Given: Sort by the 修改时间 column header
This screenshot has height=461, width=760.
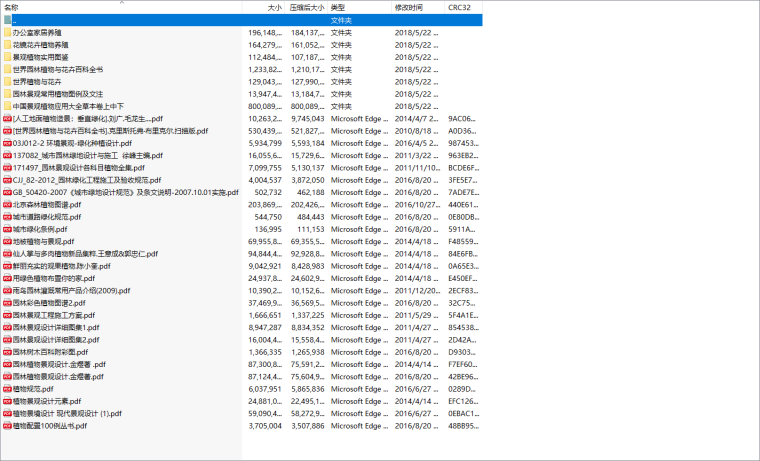Looking at the screenshot, I should (x=409, y=7).
